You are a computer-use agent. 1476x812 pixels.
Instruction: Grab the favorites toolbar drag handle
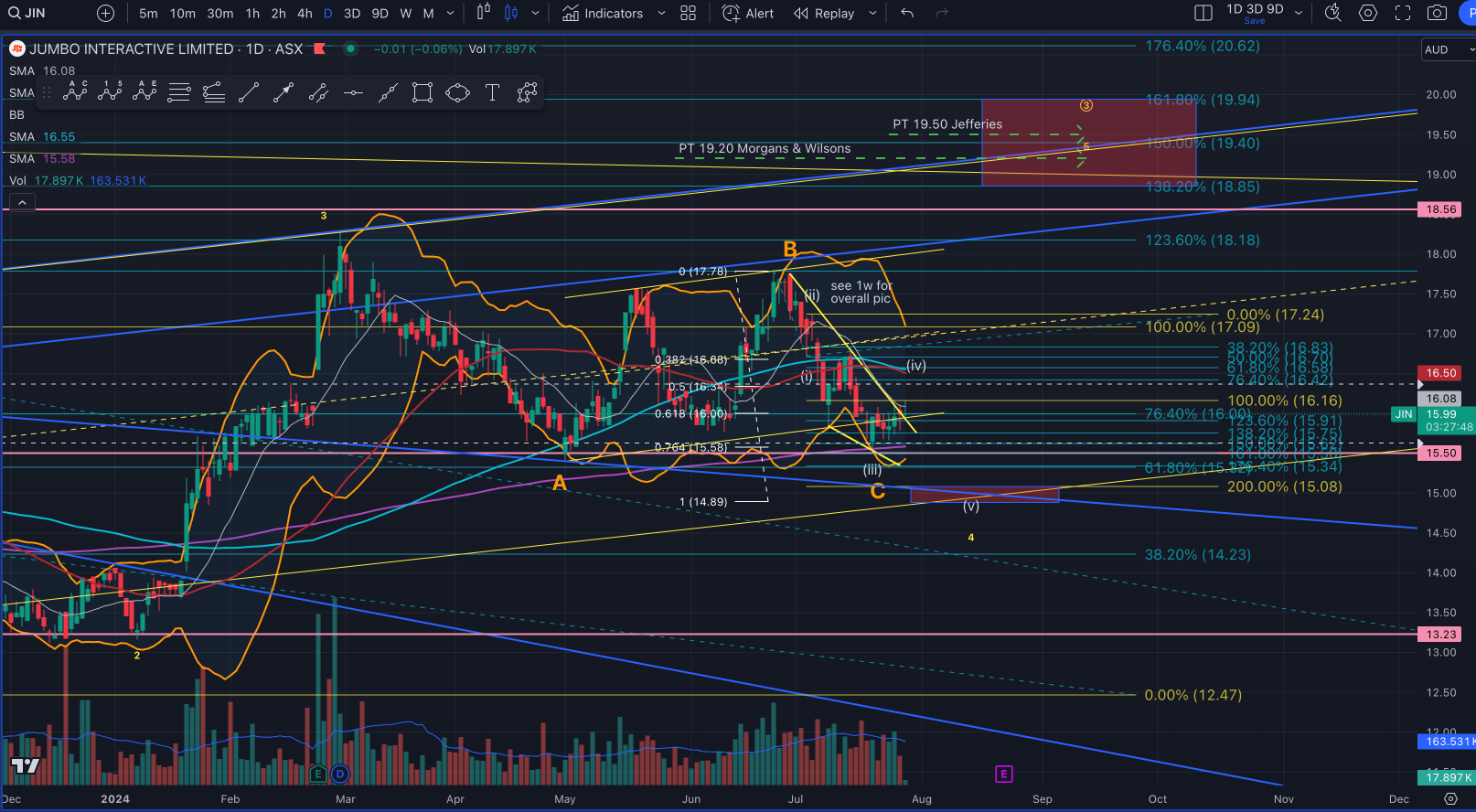tap(47, 91)
